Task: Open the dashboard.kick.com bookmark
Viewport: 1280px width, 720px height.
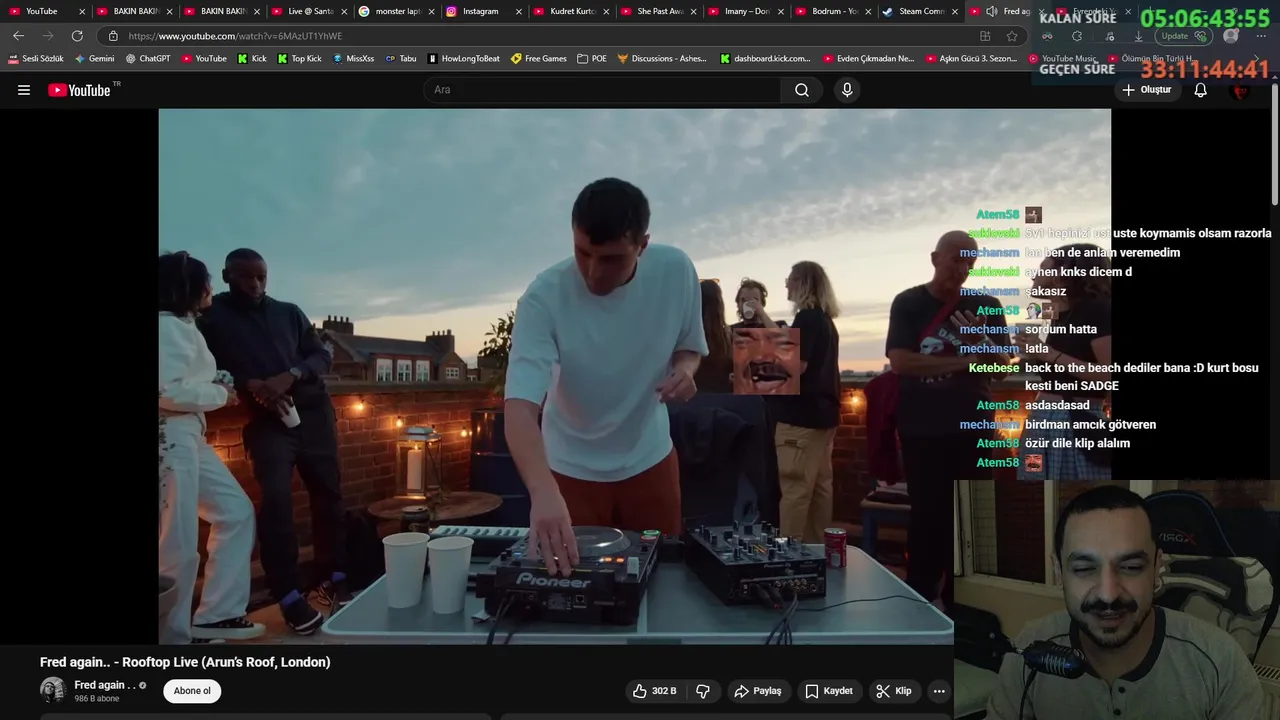Action: tap(766, 59)
